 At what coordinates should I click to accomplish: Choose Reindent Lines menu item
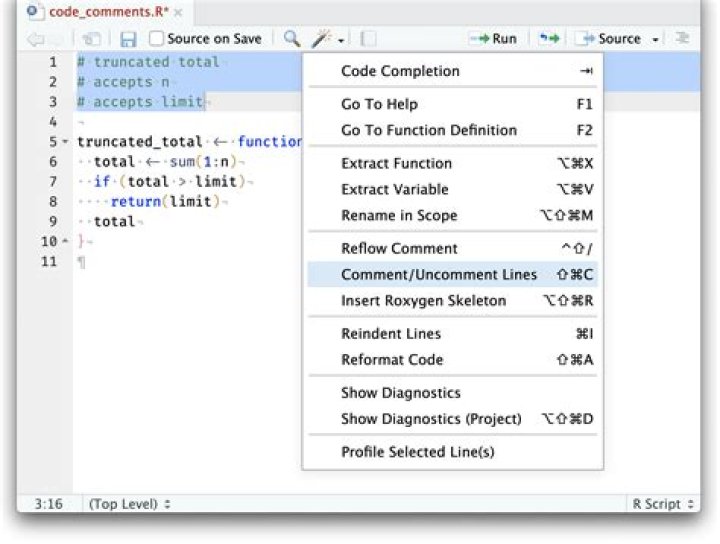tap(452, 334)
